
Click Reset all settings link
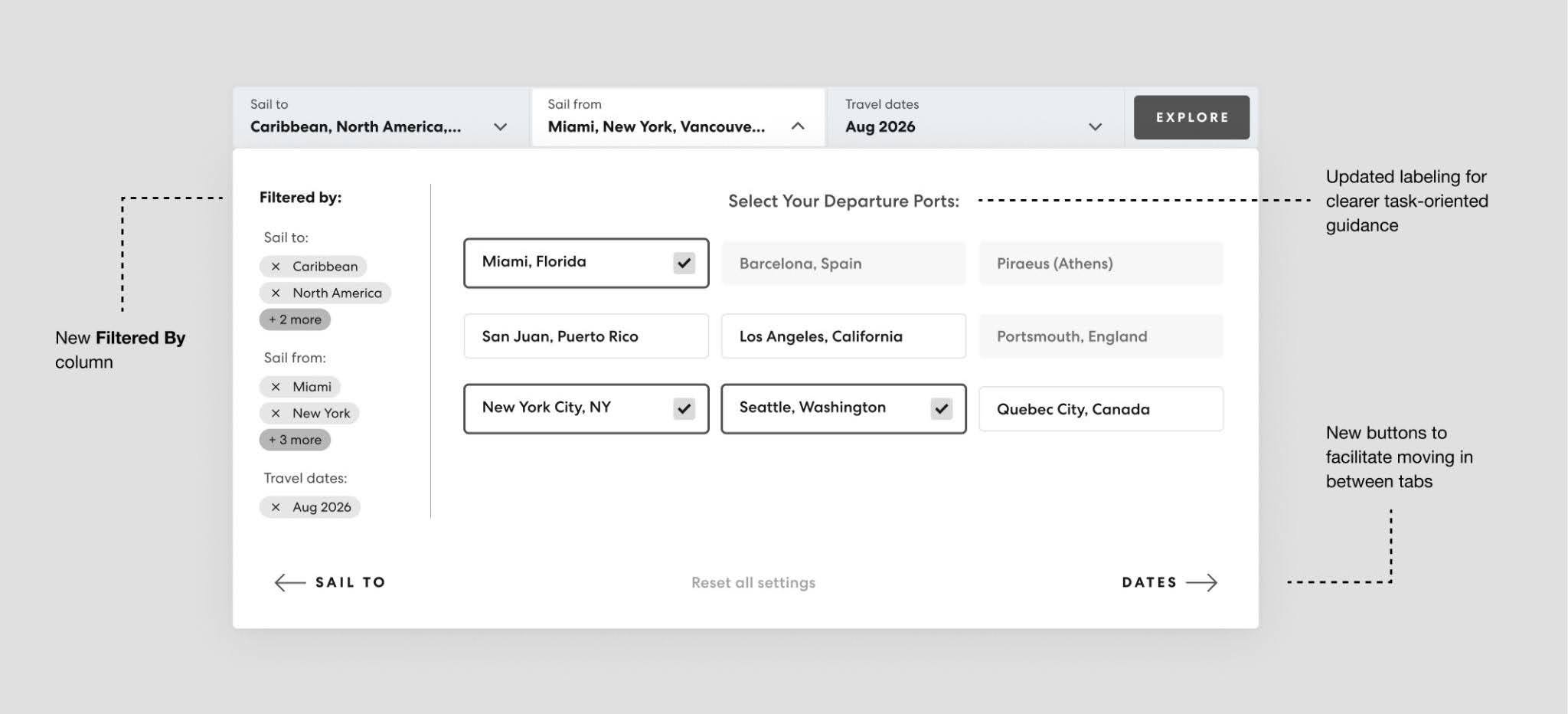tap(753, 583)
